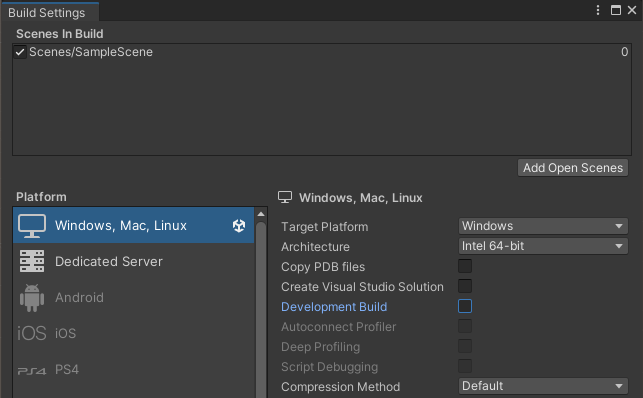This screenshot has width=643, height=398.
Task: Open Architecture dropdown
Action: [x=543, y=246]
